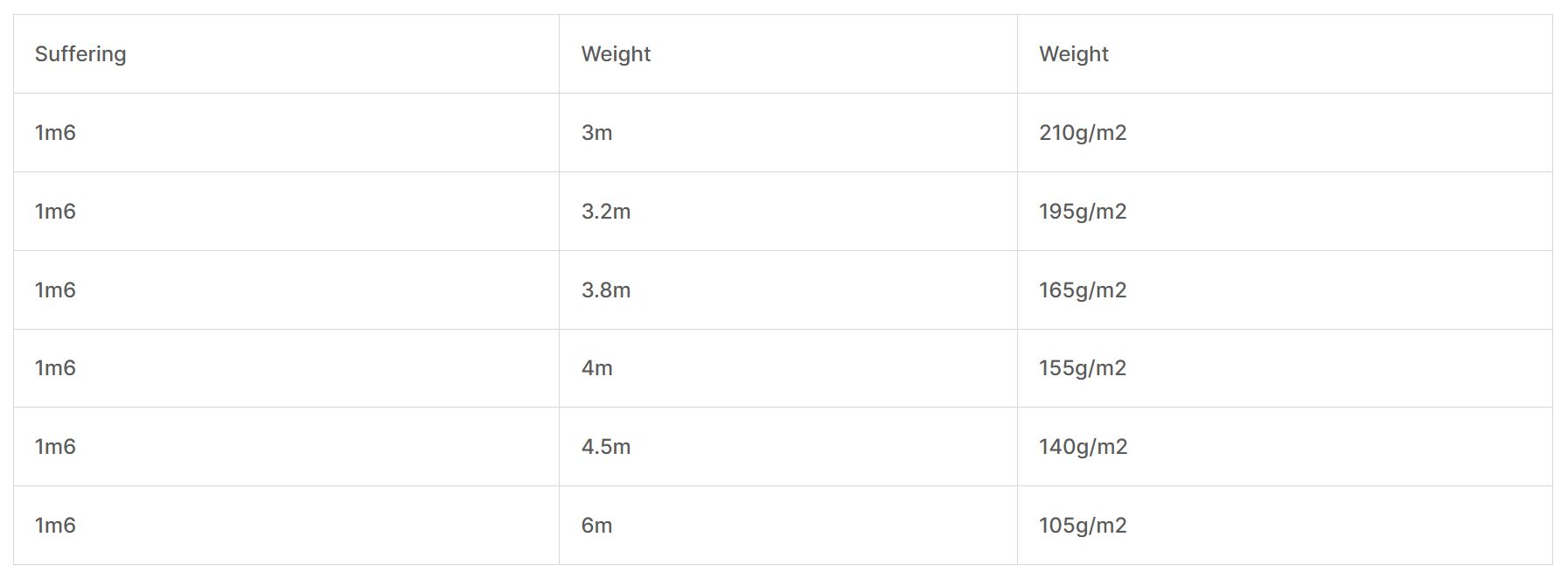This screenshot has height=579, width=1568.
Task: Click the 4m cell
Action: pos(596,368)
